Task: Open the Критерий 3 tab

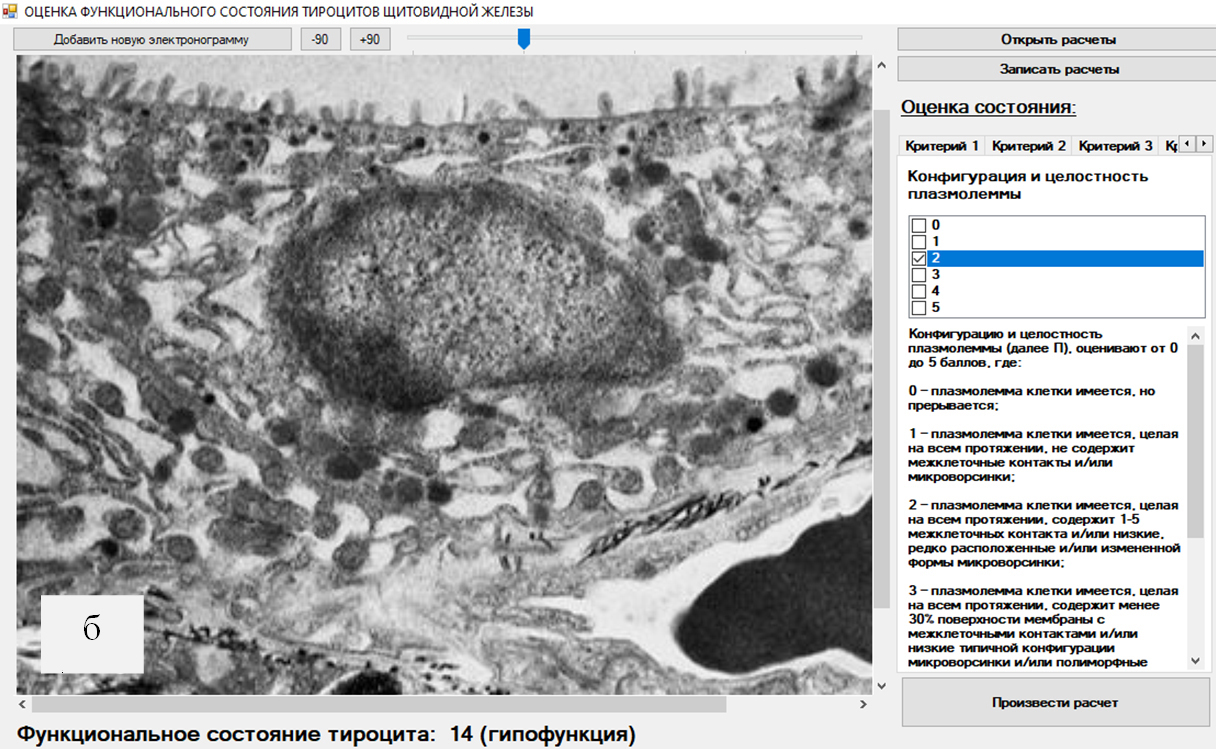Action: pos(1115,146)
